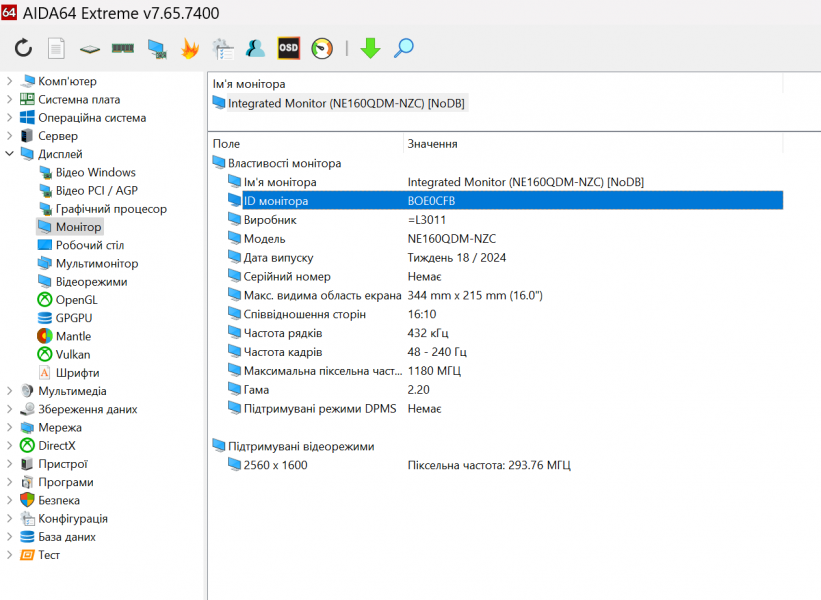Open the SensorPanel gauge icon
This screenshot has width=821, height=600.
click(322, 49)
